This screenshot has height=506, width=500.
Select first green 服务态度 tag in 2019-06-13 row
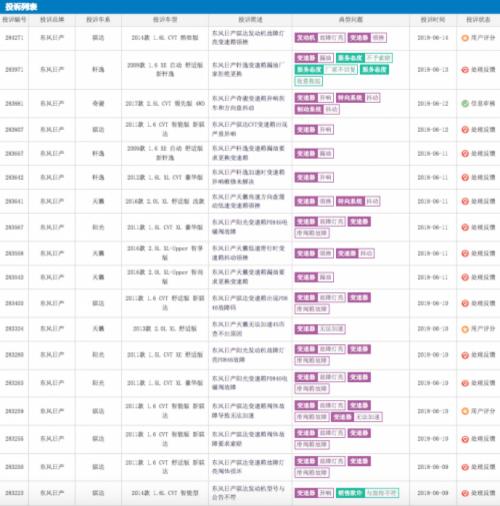pos(350,58)
